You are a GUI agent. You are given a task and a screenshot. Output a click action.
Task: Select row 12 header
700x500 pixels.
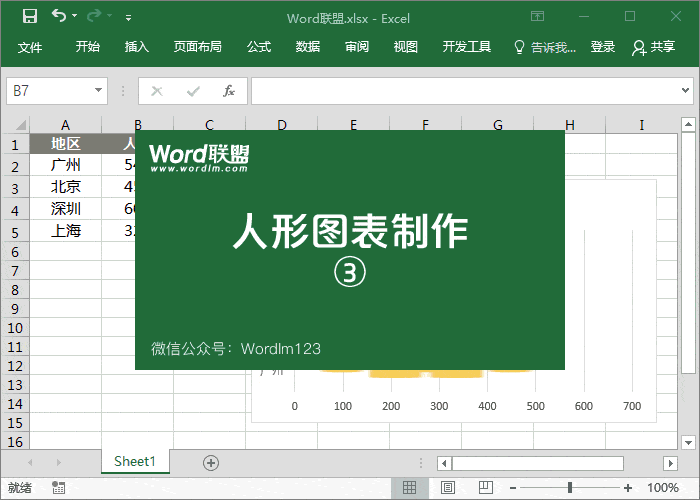coord(15,366)
